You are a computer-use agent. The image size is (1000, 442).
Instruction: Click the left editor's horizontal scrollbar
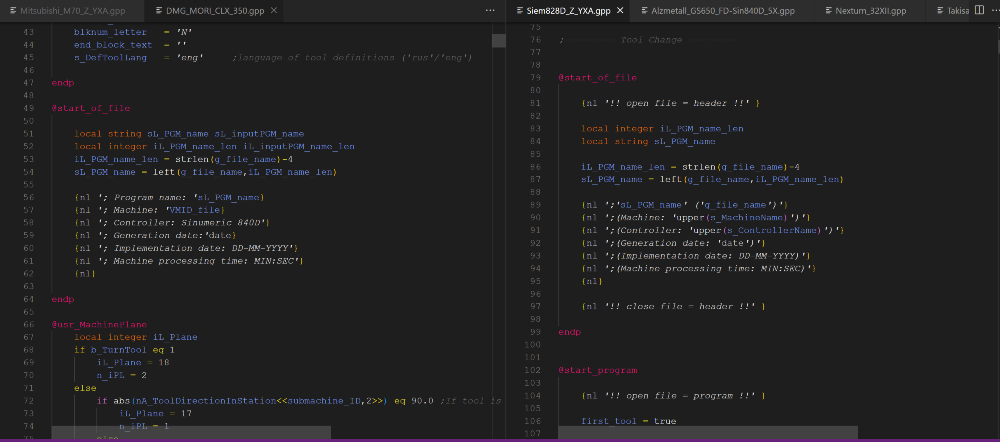(190, 432)
